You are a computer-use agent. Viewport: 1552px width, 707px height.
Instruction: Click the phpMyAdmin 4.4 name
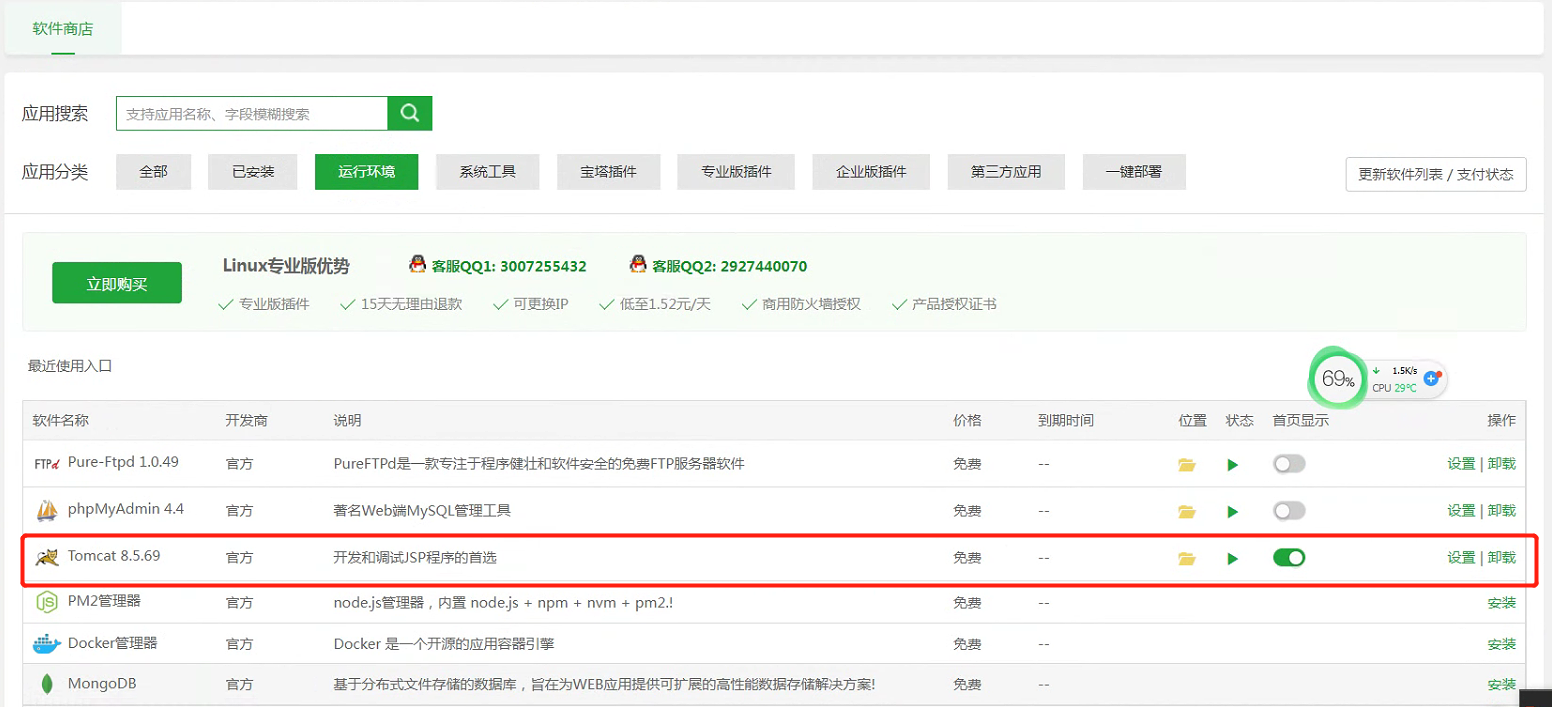point(126,509)
